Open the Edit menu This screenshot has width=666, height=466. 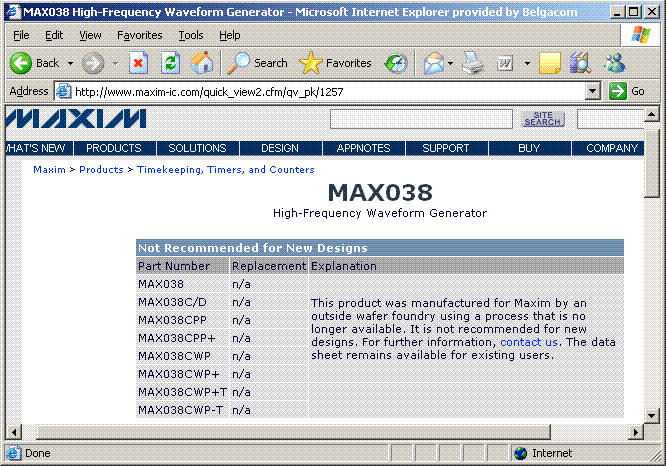[54, 35]
